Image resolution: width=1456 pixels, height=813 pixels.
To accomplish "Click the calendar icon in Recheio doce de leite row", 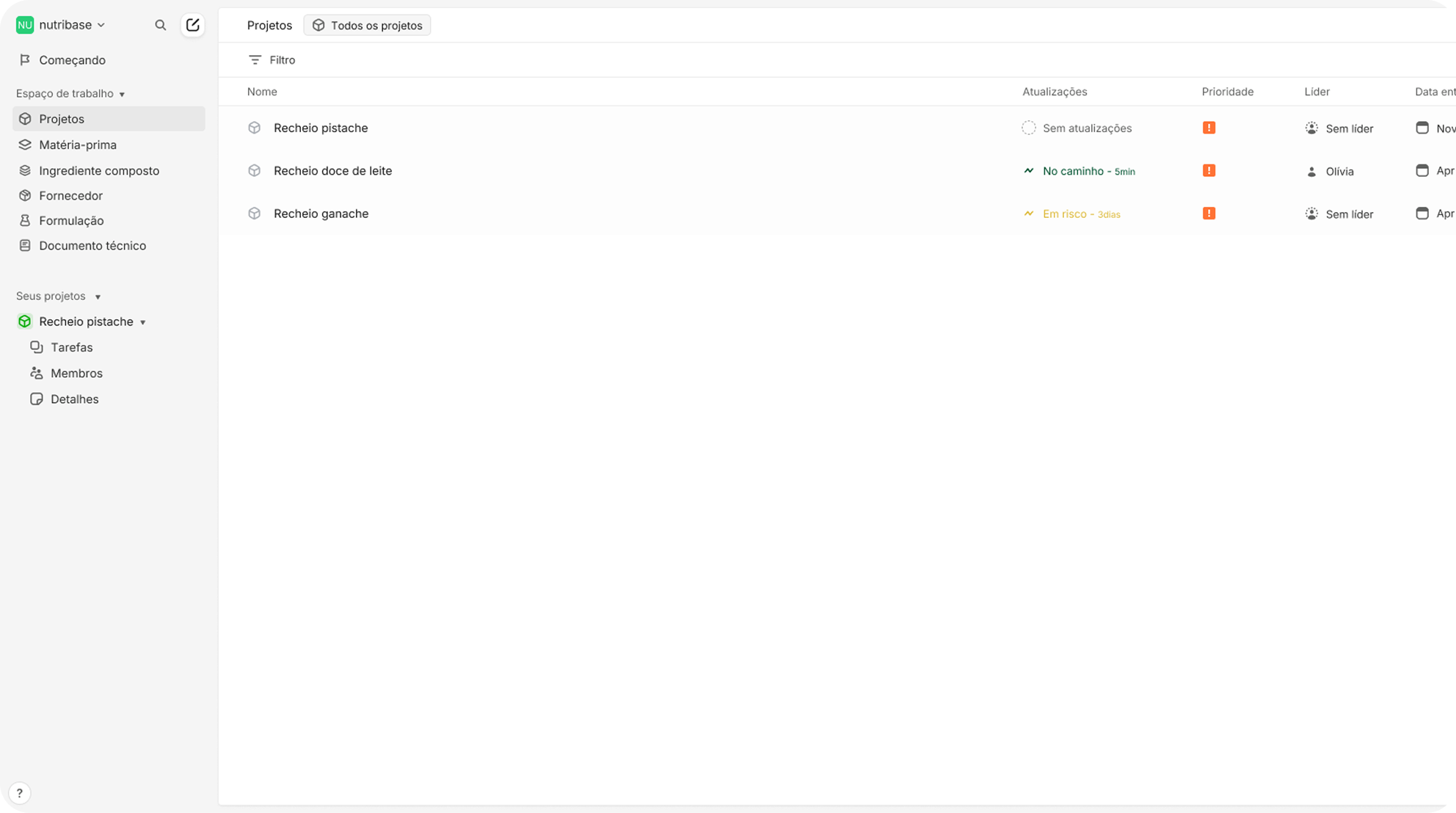I will point(1422,170).
